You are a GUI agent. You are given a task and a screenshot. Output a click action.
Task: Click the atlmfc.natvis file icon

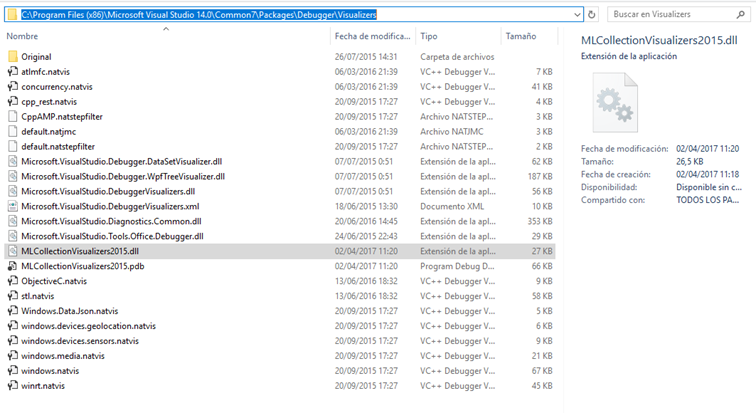(x=13, y=71)
